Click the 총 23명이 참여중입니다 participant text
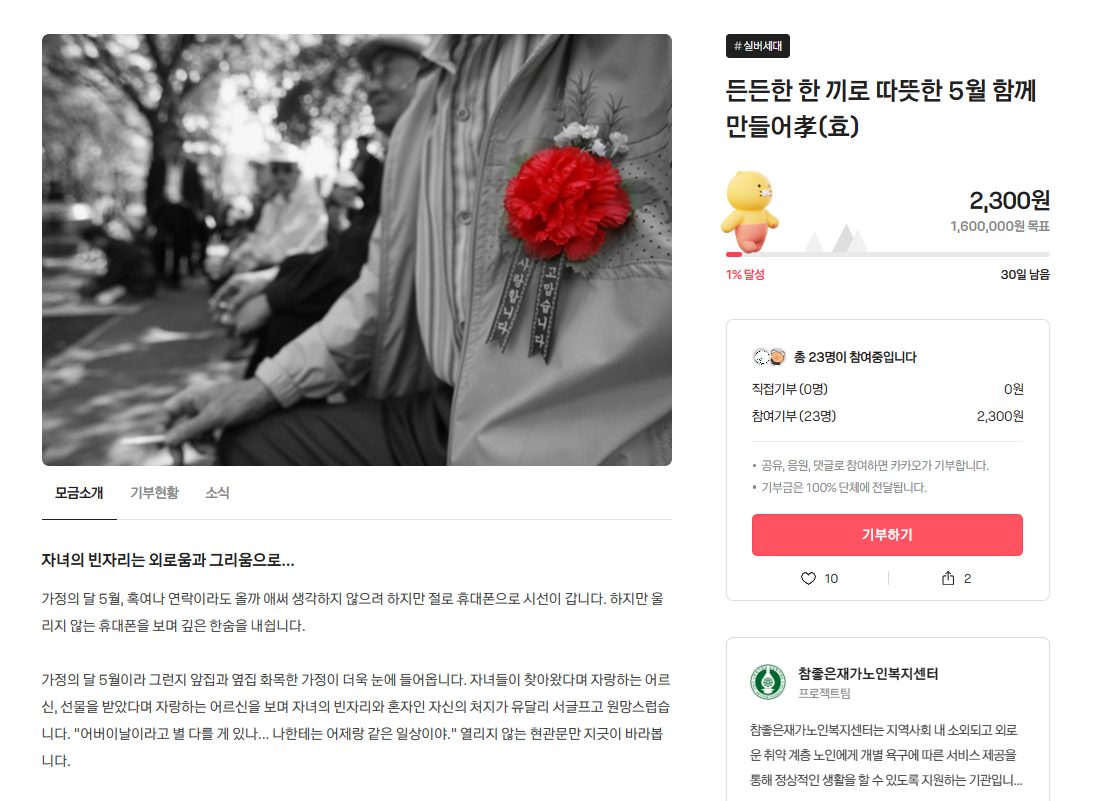 click(x=855, y=357)
